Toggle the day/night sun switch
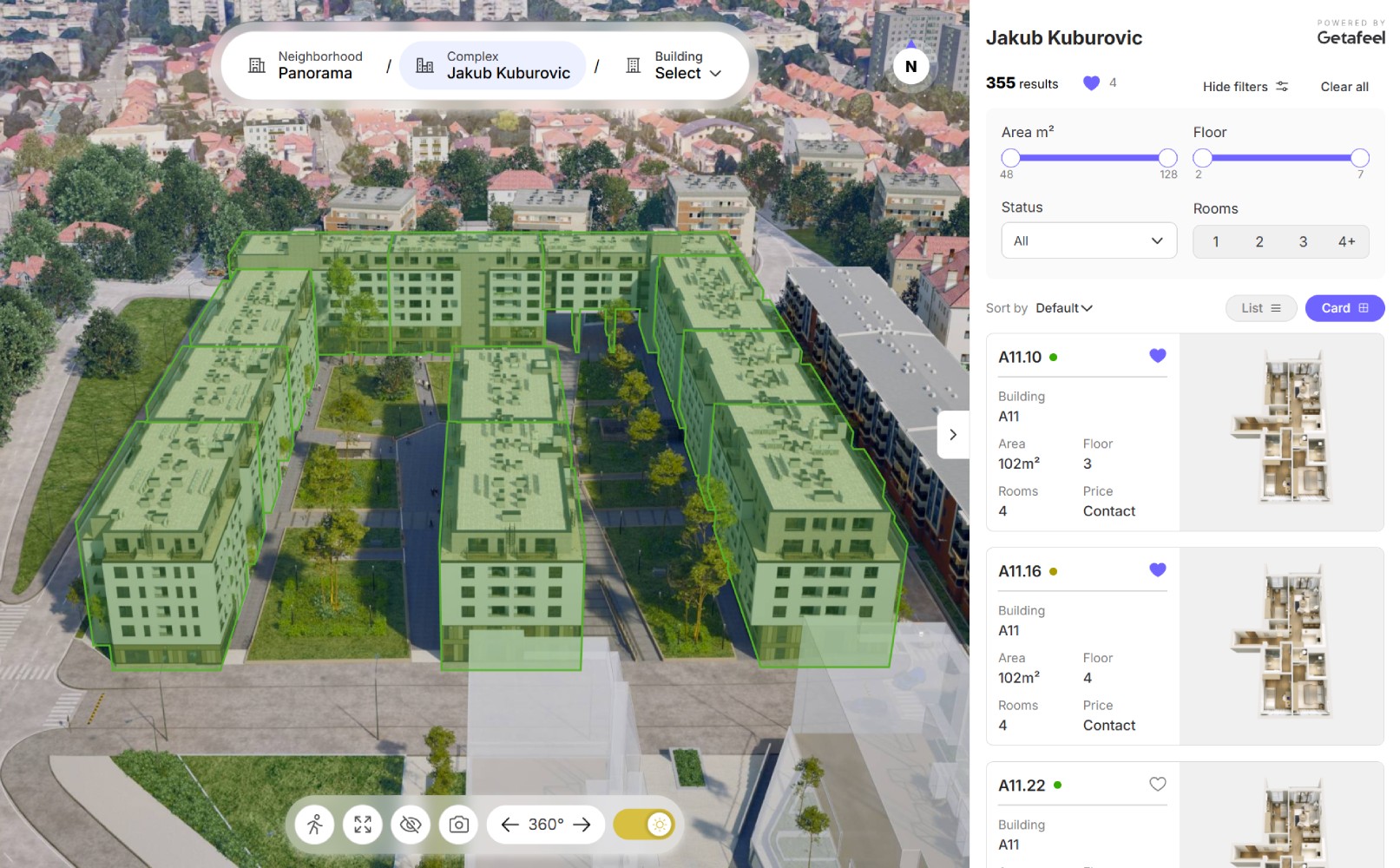The image size is (1400, 868). click(x=644, y=825)
